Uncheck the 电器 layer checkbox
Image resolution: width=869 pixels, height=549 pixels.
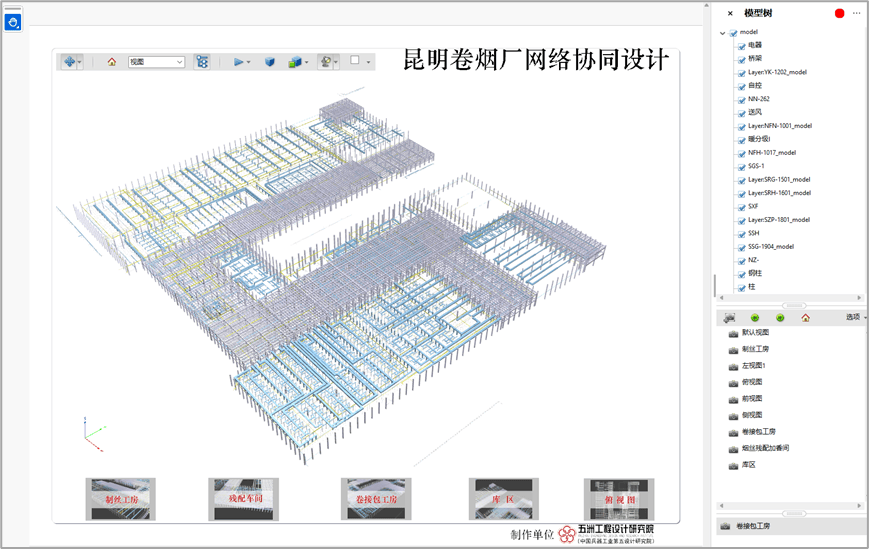point(742,46)
